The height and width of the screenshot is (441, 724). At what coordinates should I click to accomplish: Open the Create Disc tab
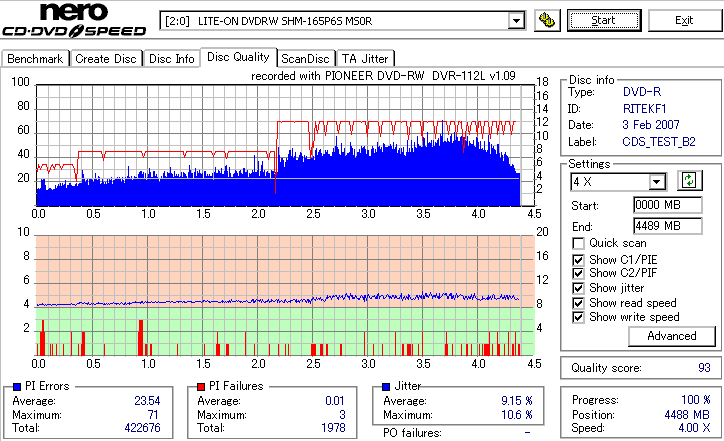tap(106, 59)
